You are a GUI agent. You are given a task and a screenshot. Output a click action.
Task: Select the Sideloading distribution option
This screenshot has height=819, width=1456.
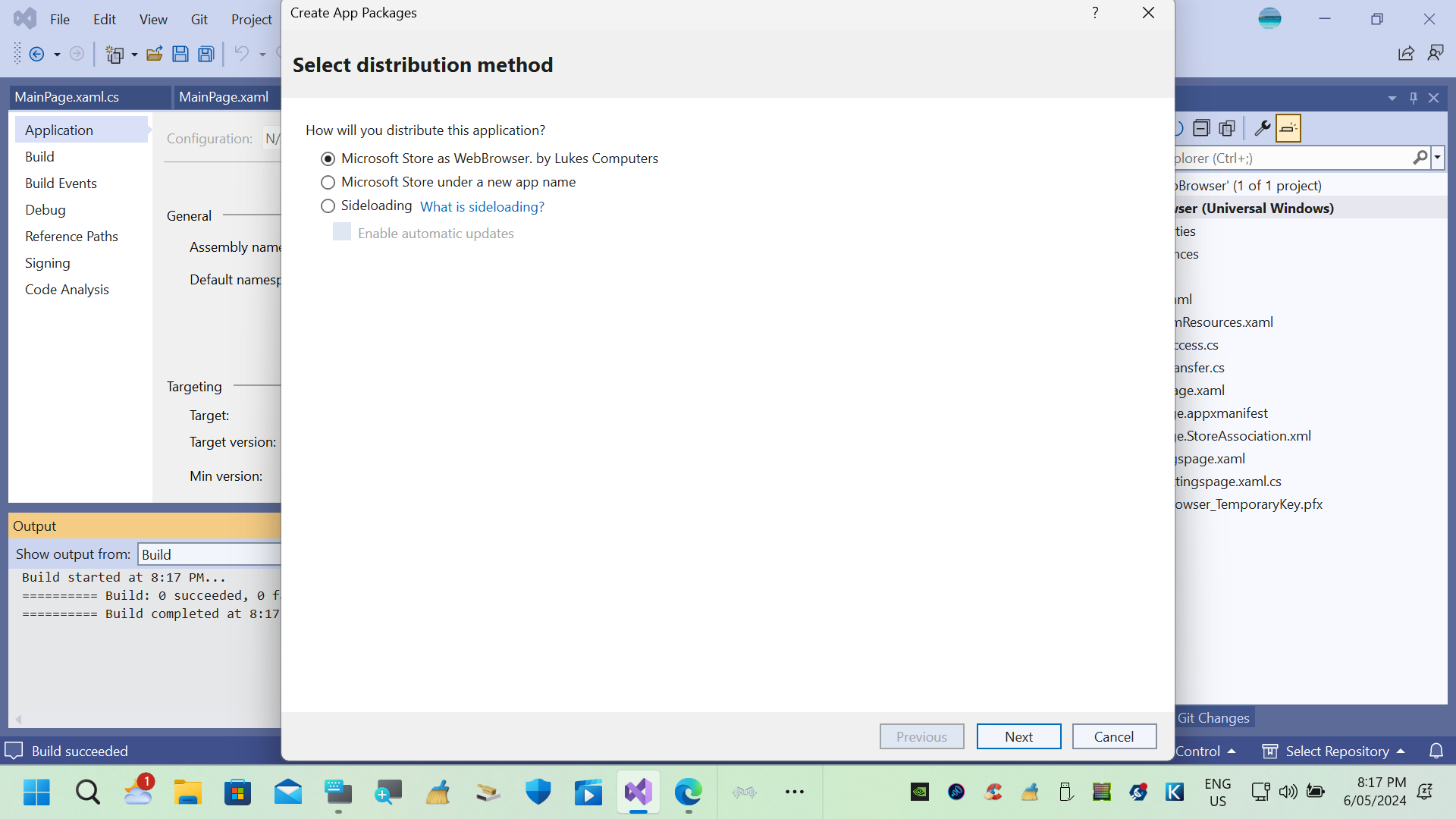click(x=328, y=206)
